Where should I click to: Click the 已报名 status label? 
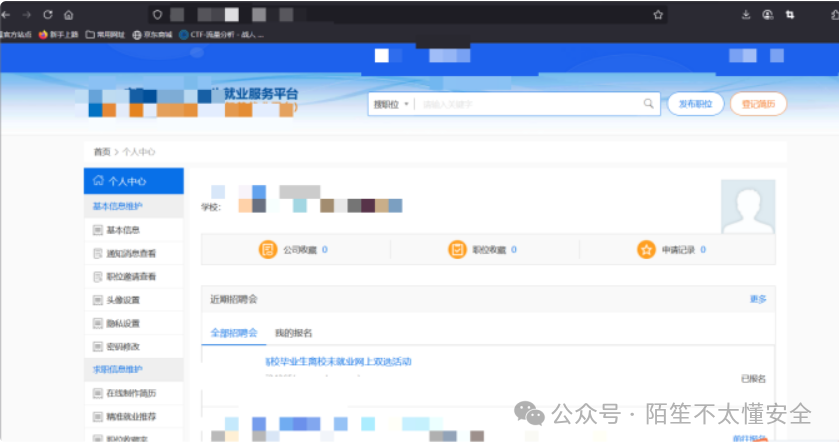753,379
